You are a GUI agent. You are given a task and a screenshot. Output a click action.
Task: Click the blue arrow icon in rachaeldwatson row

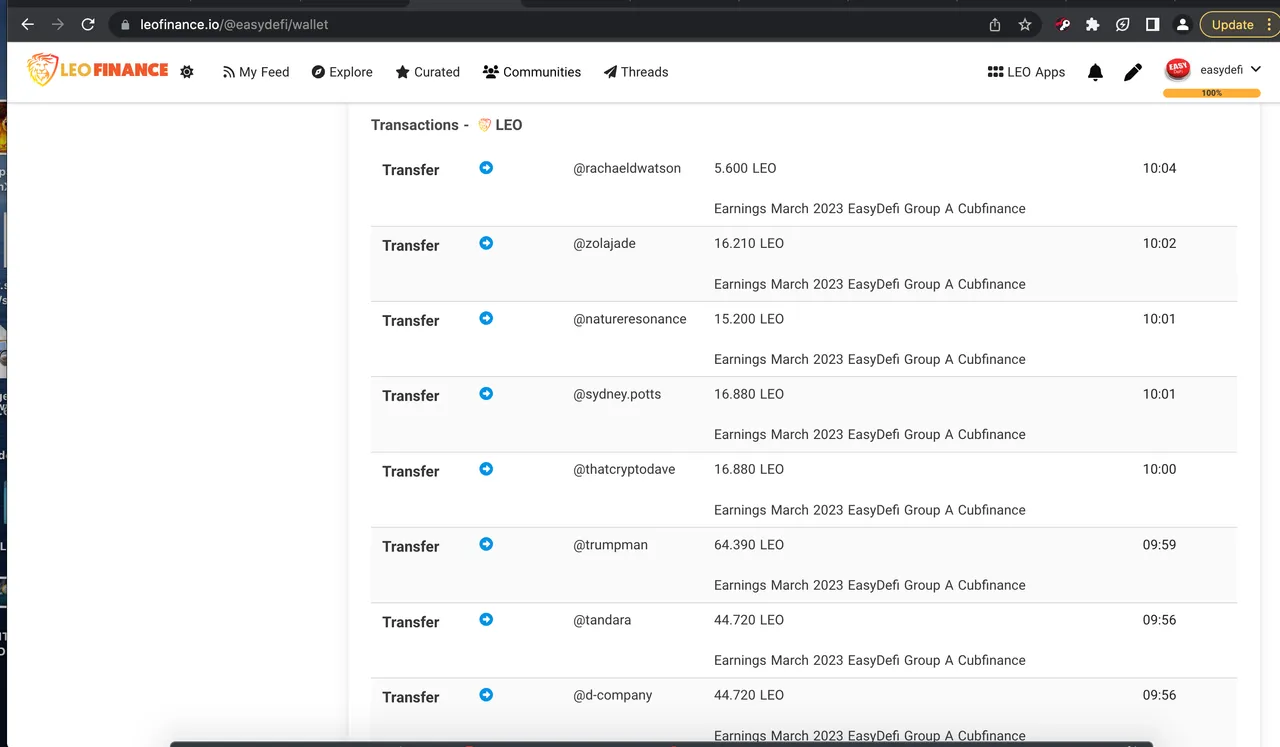(486, 168)
